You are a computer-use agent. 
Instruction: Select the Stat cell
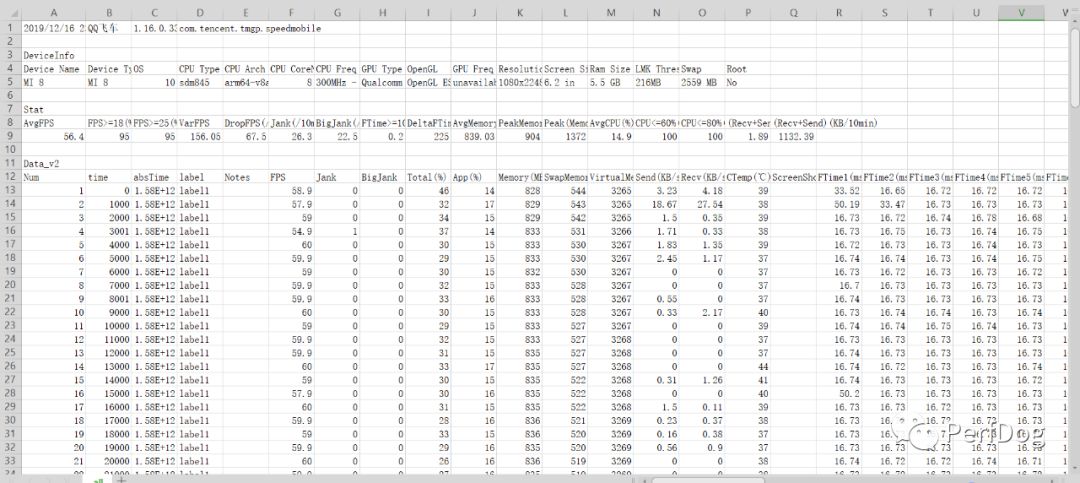tap(54, 109)
